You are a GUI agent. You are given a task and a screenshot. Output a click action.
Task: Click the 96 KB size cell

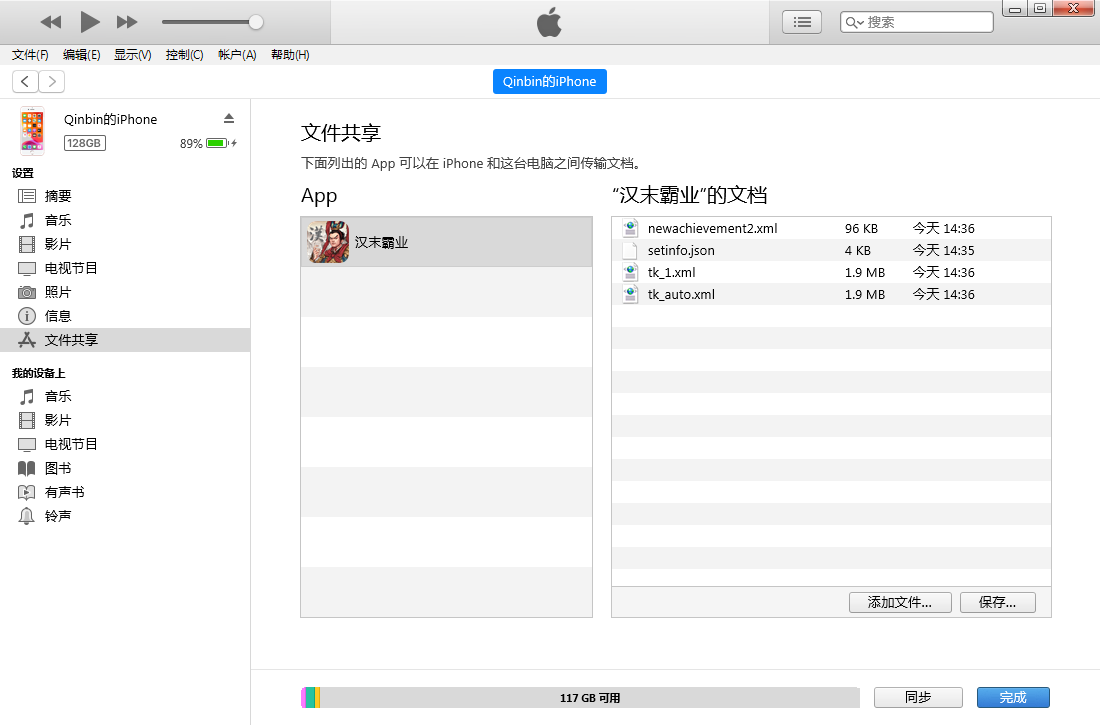click(x=861, y=229)
